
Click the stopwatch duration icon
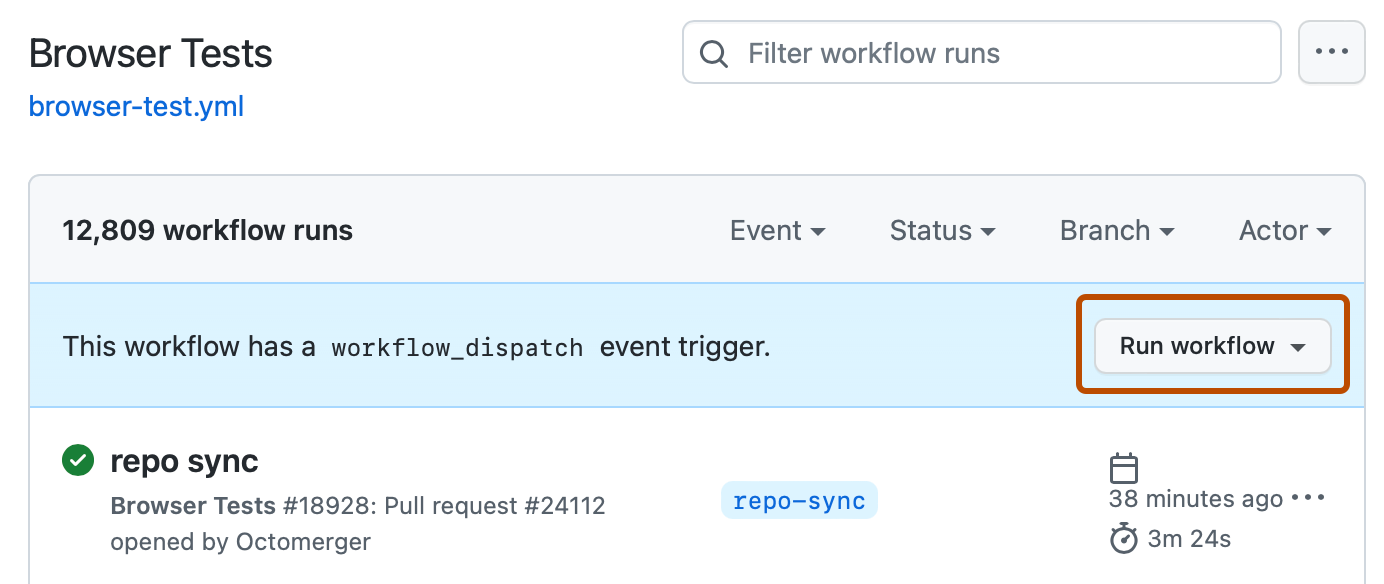tap(1124, 538)
